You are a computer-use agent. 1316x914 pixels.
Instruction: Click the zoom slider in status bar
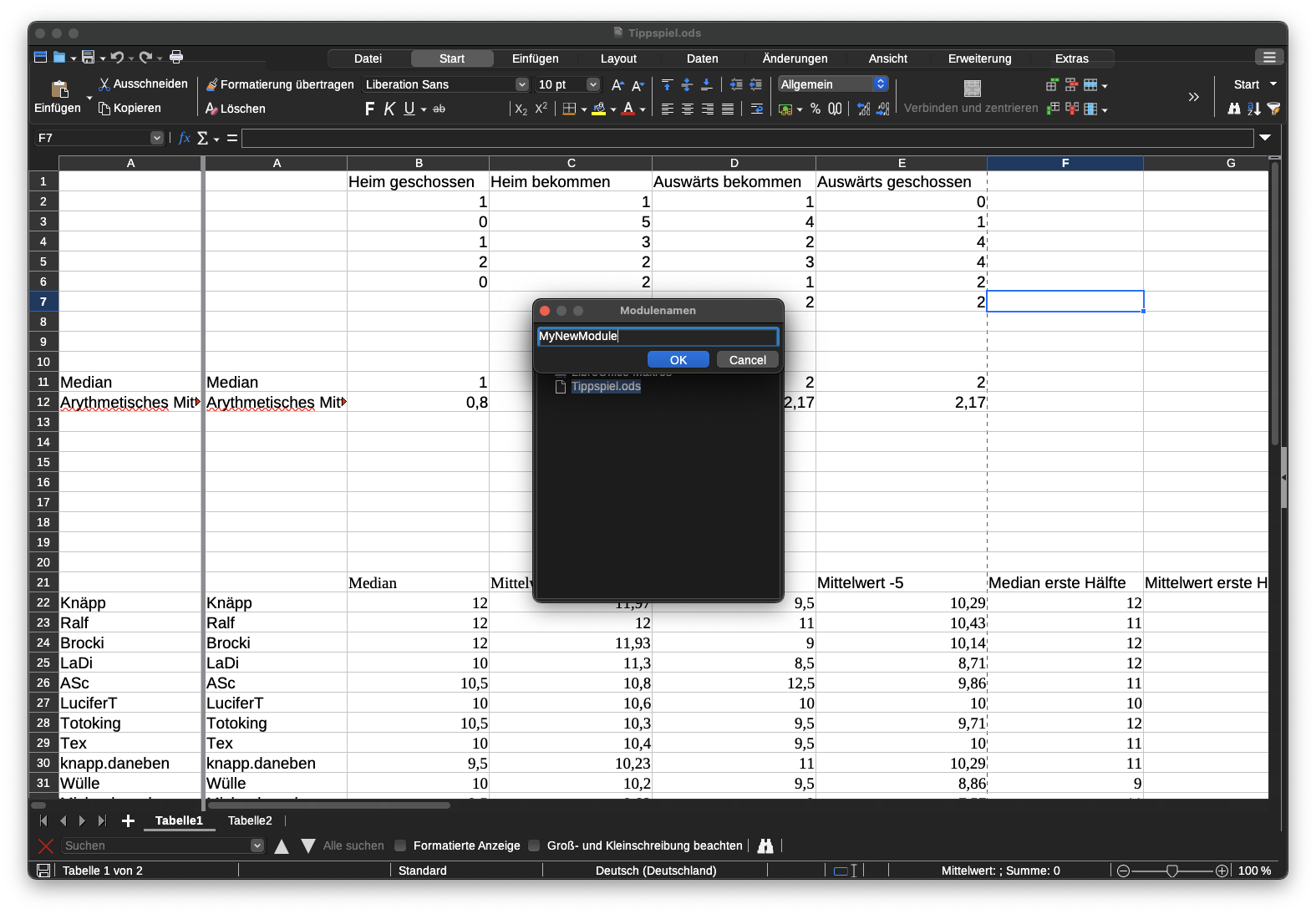1172,871
